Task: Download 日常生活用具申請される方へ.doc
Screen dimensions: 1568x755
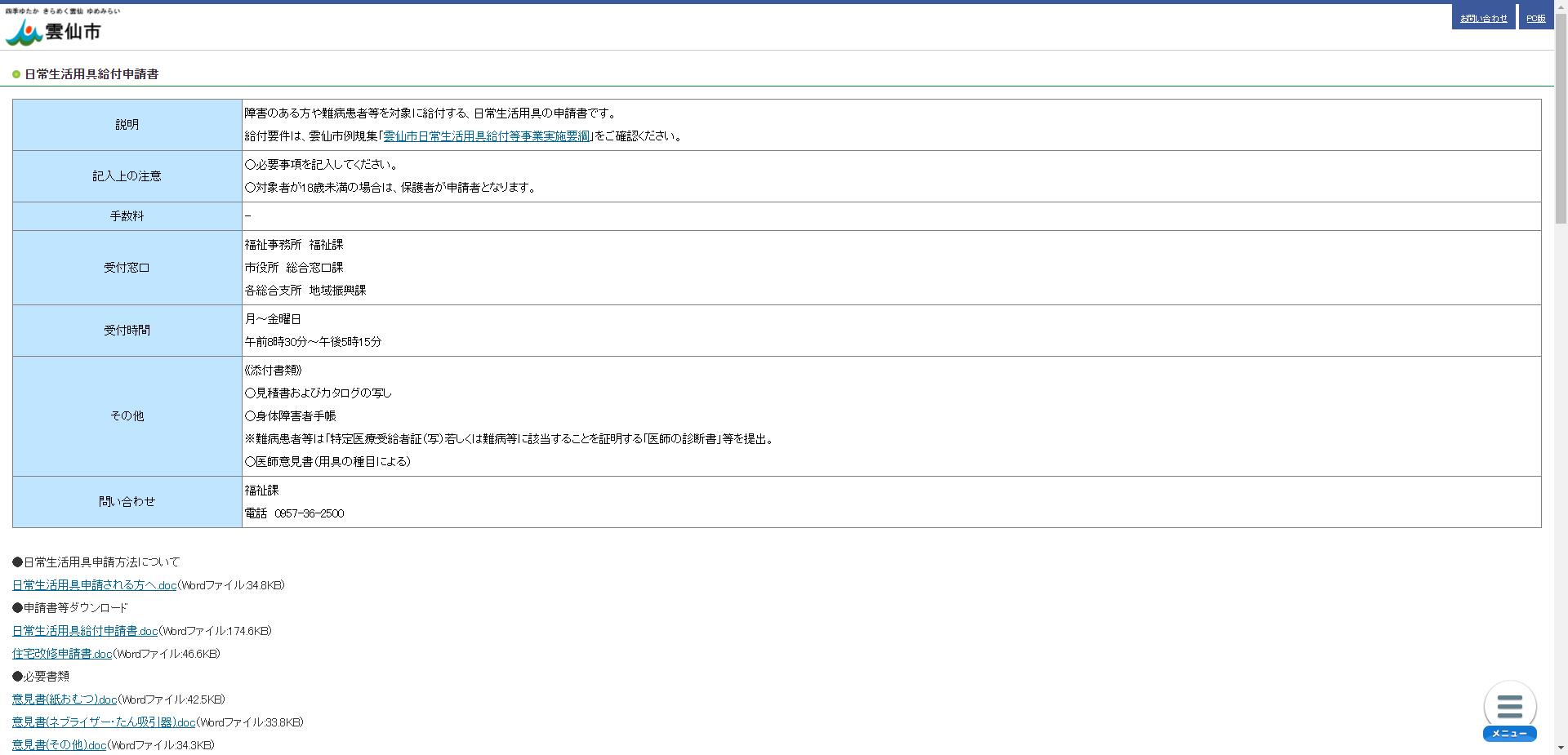Action: [94, 585]
